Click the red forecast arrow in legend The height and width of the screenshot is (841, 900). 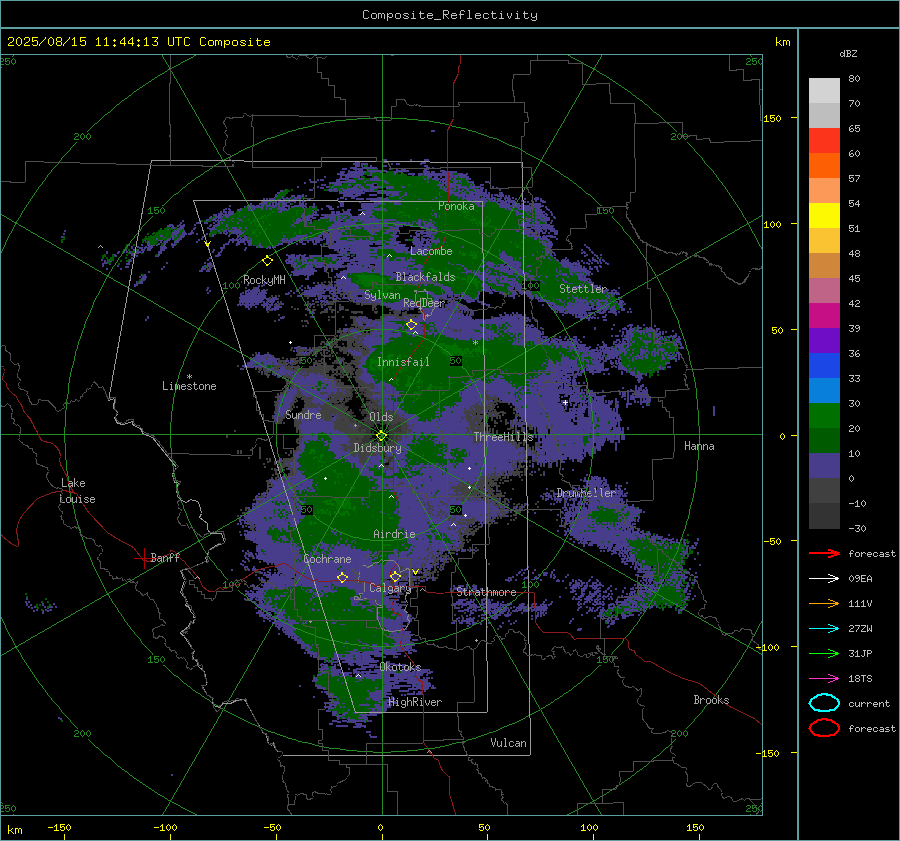[824, 553]
